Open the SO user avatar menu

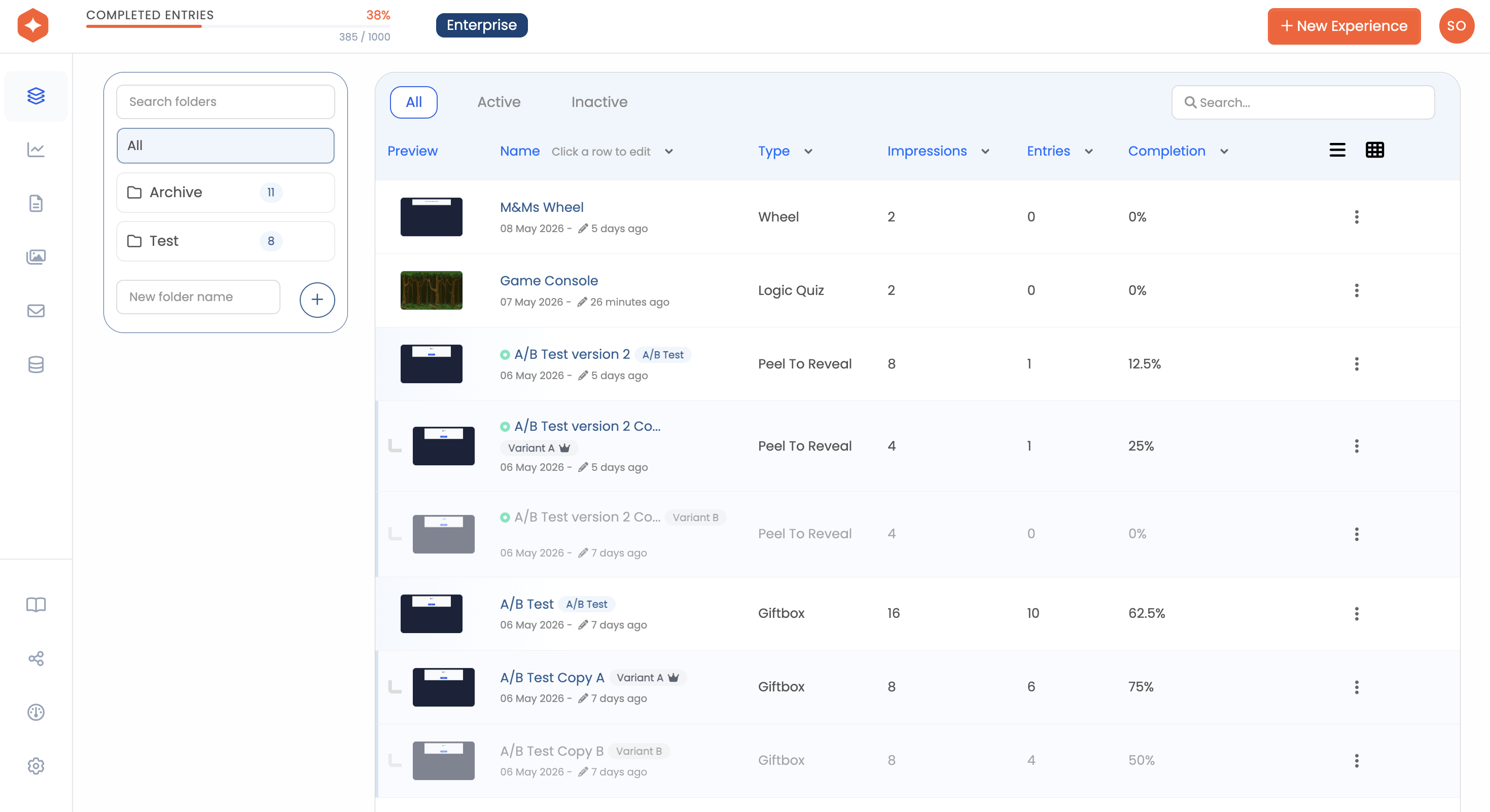point(1456,26)
